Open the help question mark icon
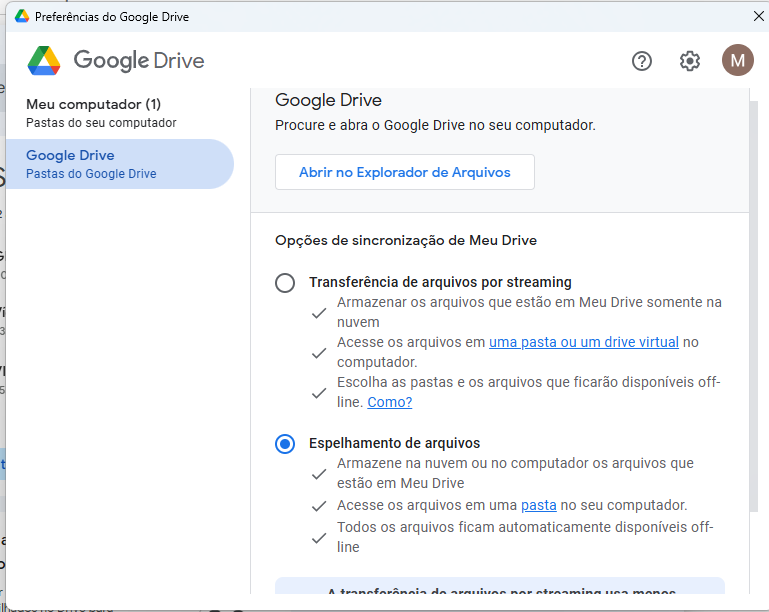The width and height of the screenshot is (769, 612). [641, 61]
